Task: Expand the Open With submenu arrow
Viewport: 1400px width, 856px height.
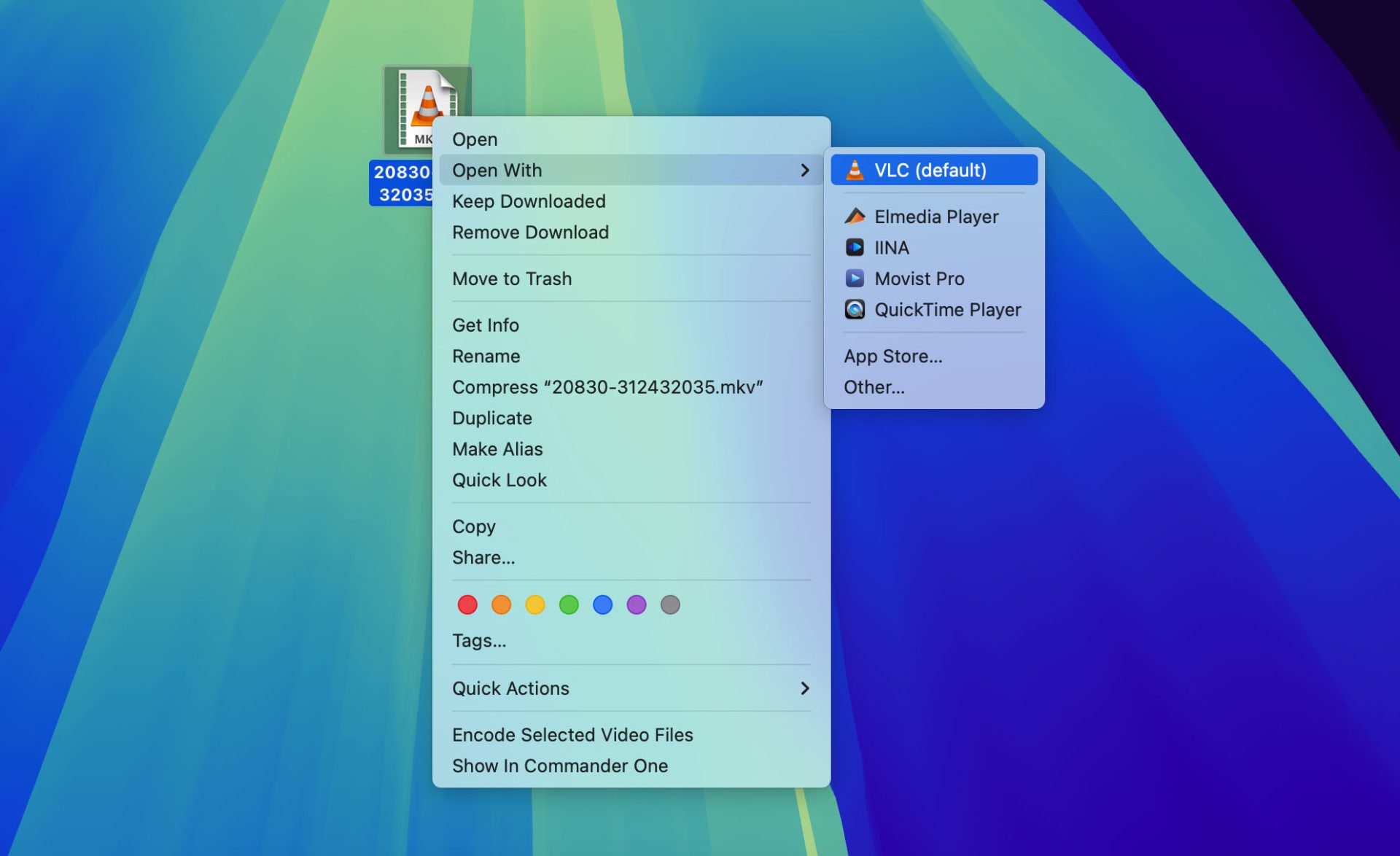Action: (x=806, y=170)
